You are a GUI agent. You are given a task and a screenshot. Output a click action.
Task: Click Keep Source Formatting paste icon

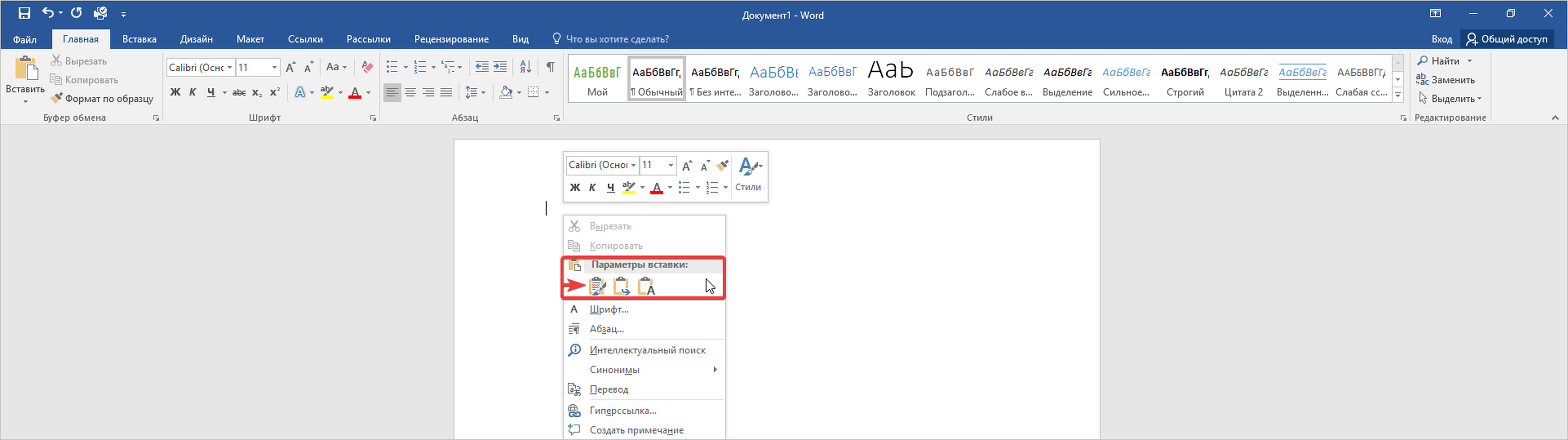[x=597, y=286]
